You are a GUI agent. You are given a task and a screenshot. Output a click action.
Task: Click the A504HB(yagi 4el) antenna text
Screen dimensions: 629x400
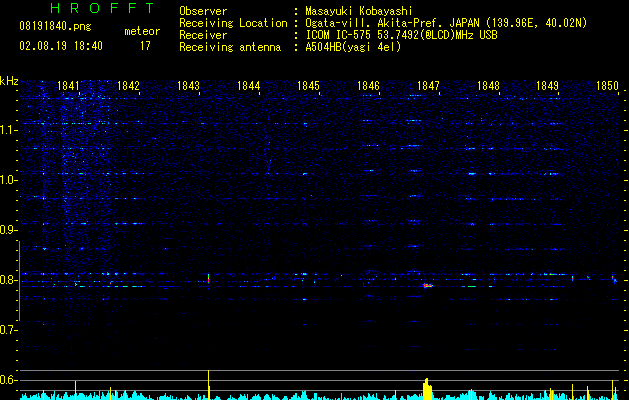coord(353,47)
